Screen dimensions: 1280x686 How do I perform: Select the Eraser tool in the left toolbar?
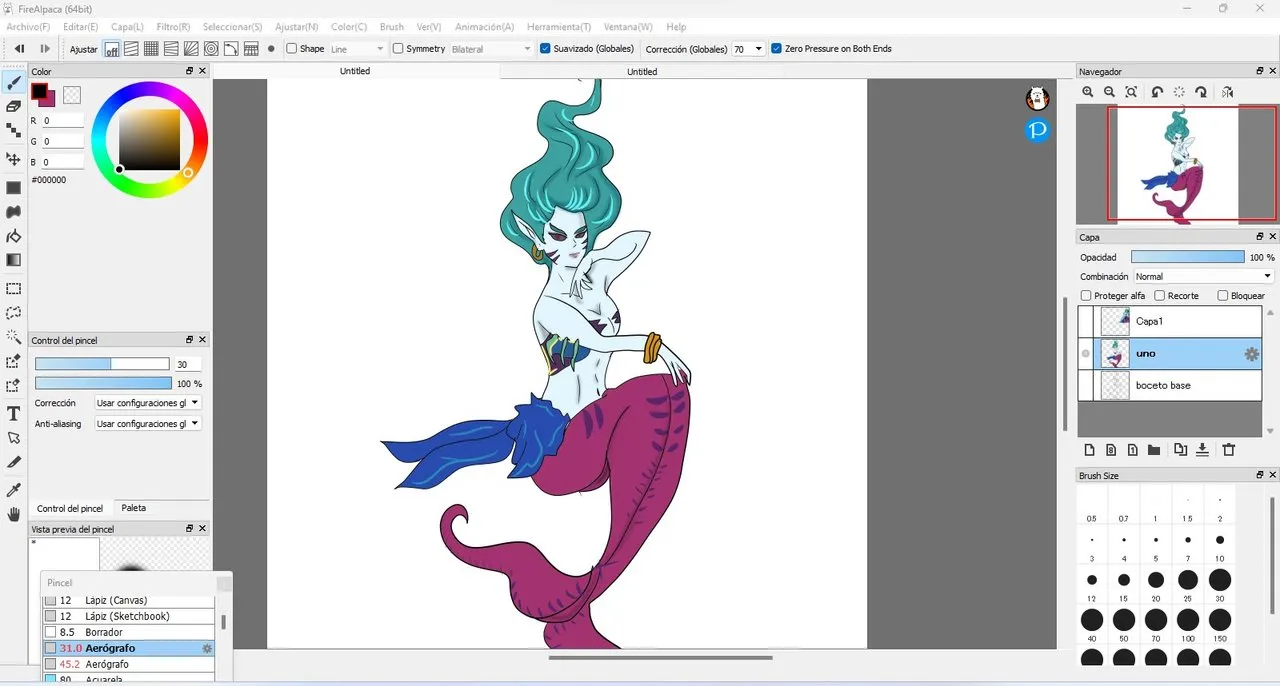coord(14,106)
